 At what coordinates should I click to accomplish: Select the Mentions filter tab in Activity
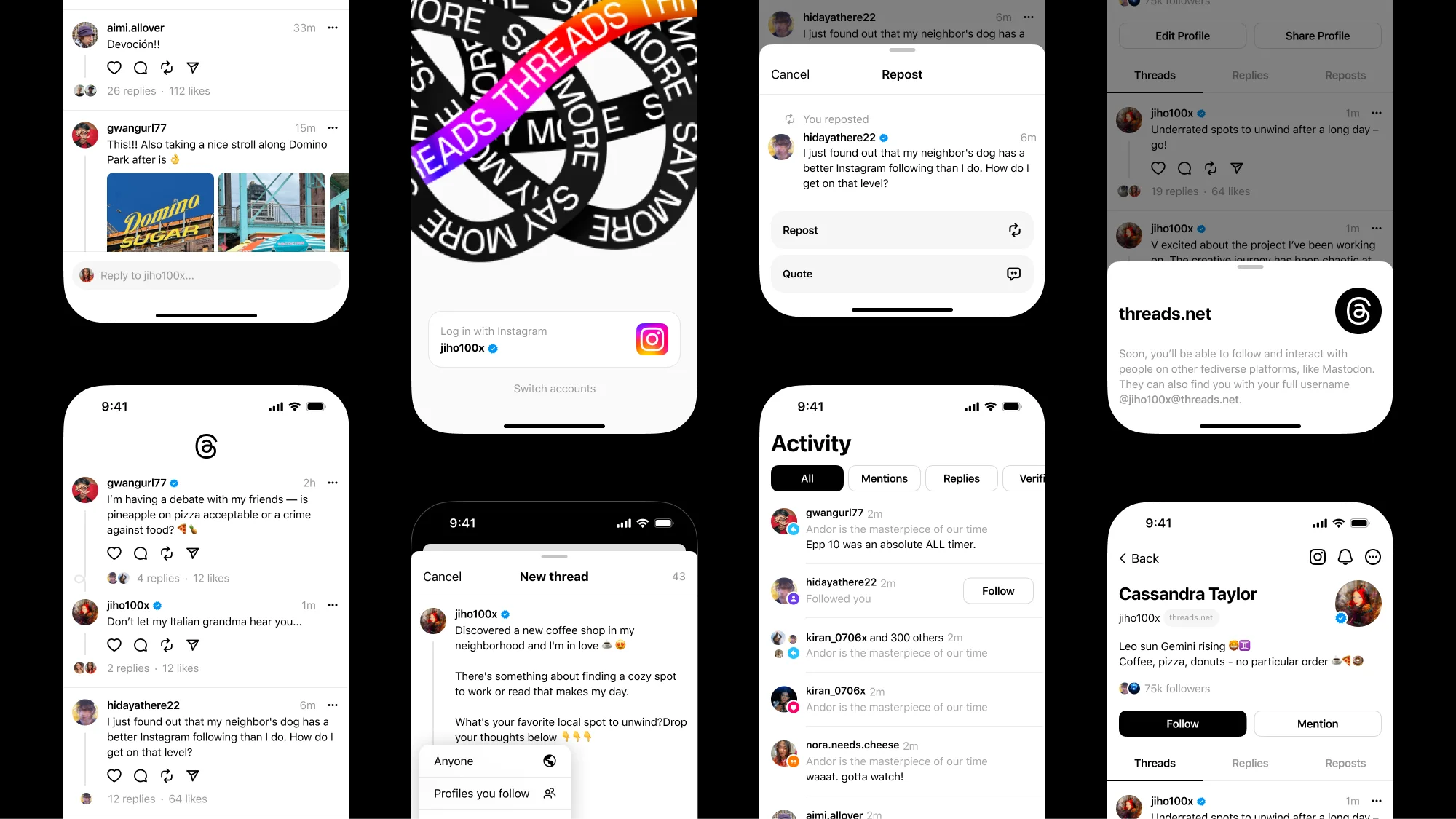[x=883, y=478]
